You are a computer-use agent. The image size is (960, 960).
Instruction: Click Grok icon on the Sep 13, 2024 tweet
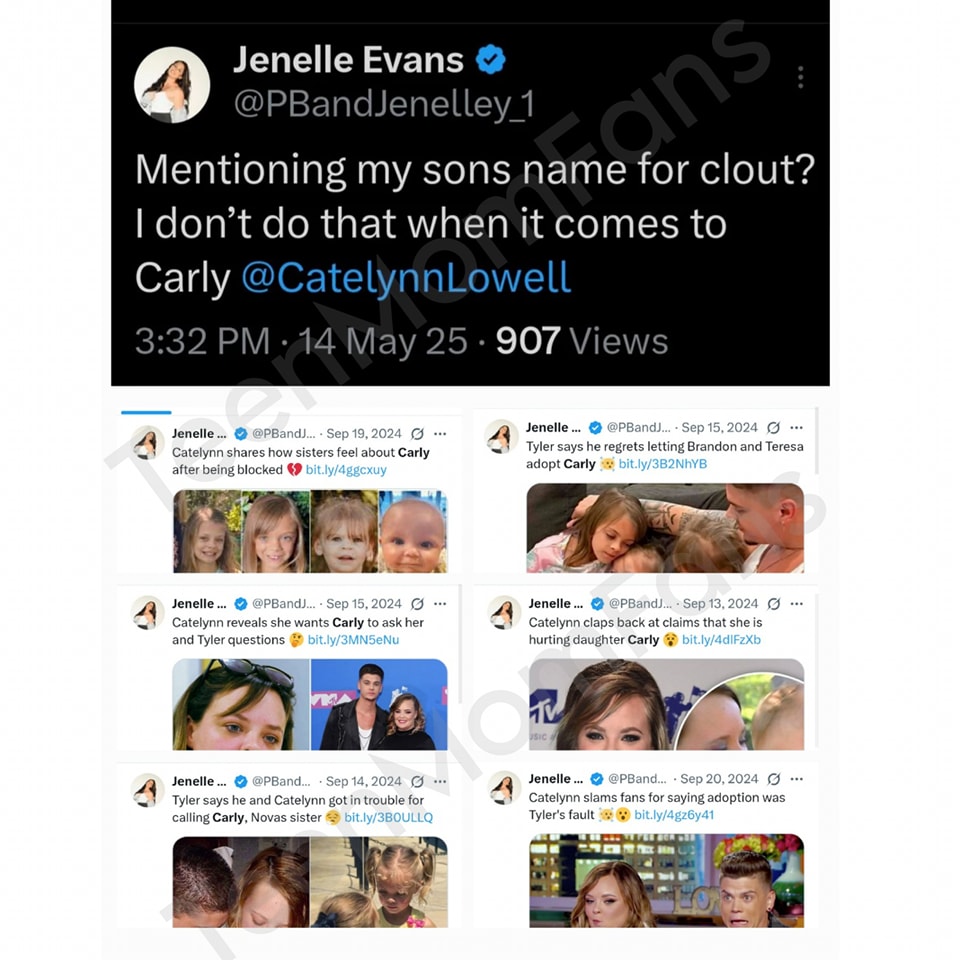click(774, 604)
